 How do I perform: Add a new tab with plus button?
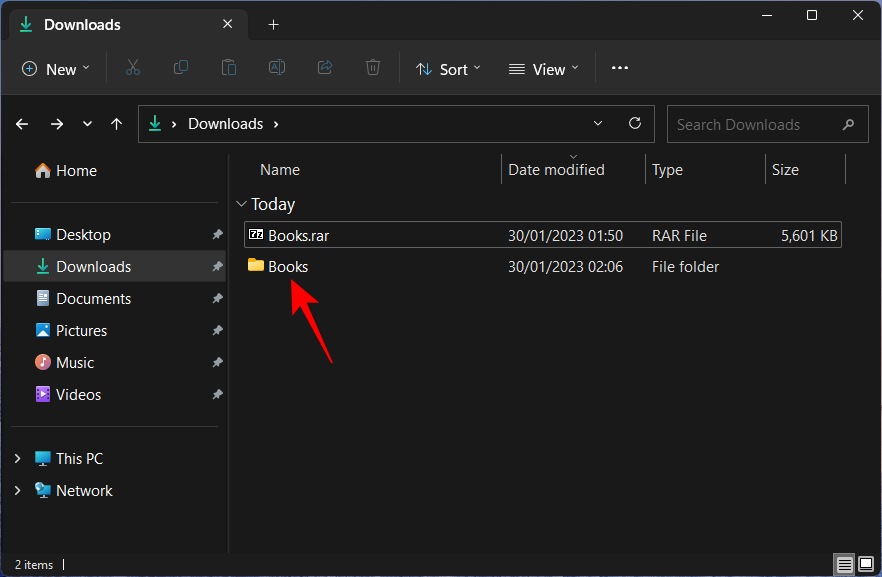[273, 25]
